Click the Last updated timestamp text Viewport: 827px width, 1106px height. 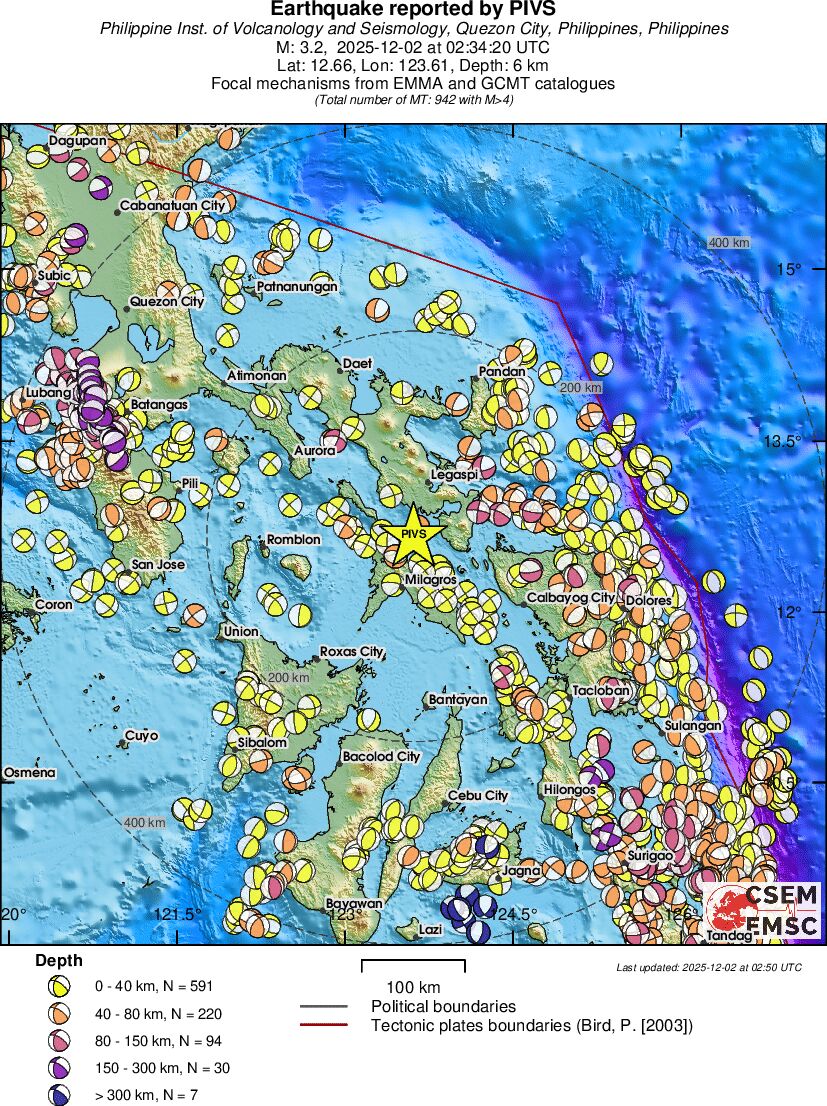click(x=708, y=967)
